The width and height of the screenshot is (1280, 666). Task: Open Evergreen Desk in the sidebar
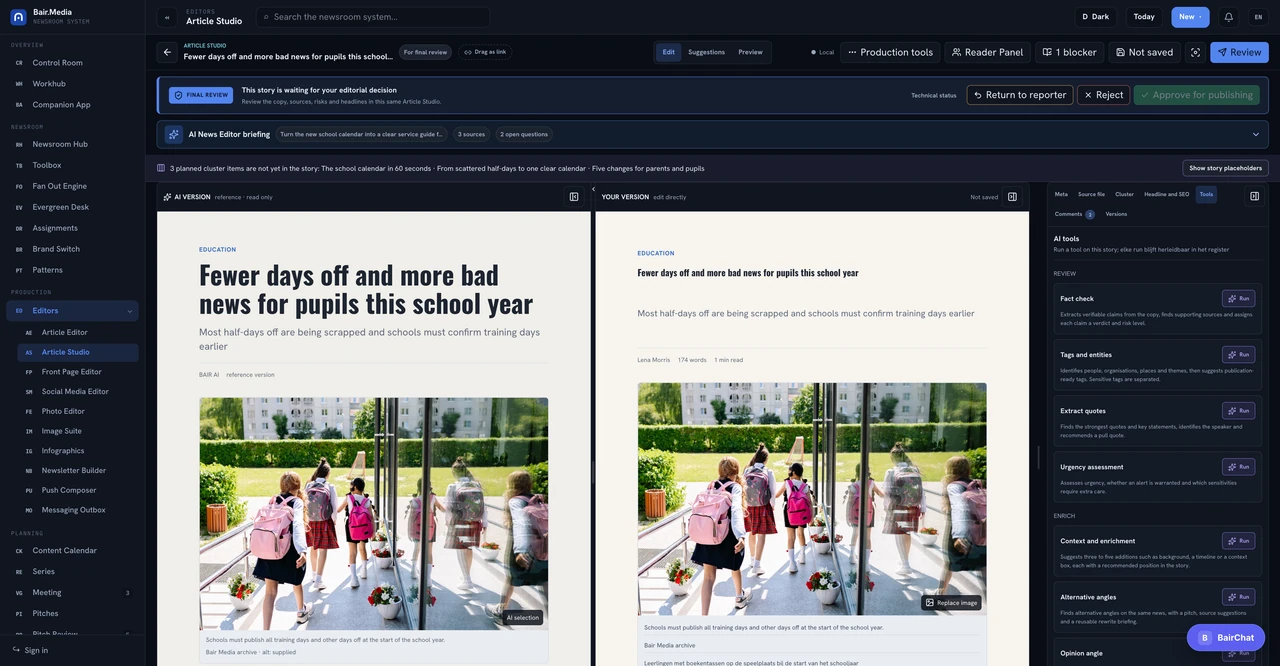70,207
